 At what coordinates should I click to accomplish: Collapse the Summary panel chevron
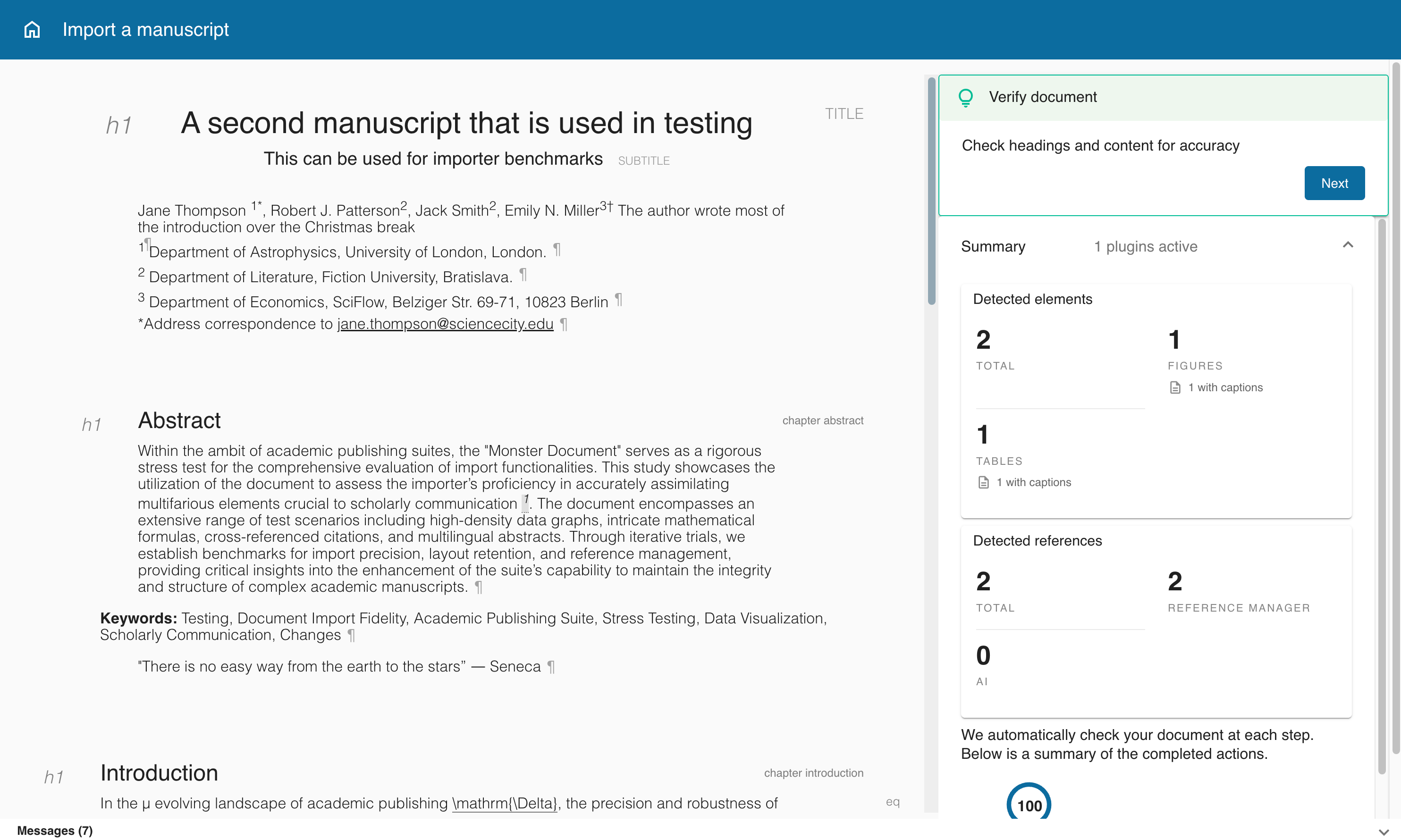point(1348,245)
